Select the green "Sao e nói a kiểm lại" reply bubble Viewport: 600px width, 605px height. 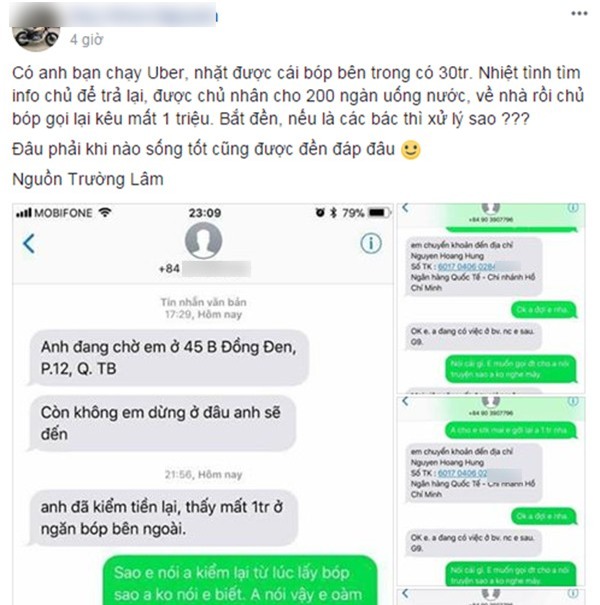[240, 580]
